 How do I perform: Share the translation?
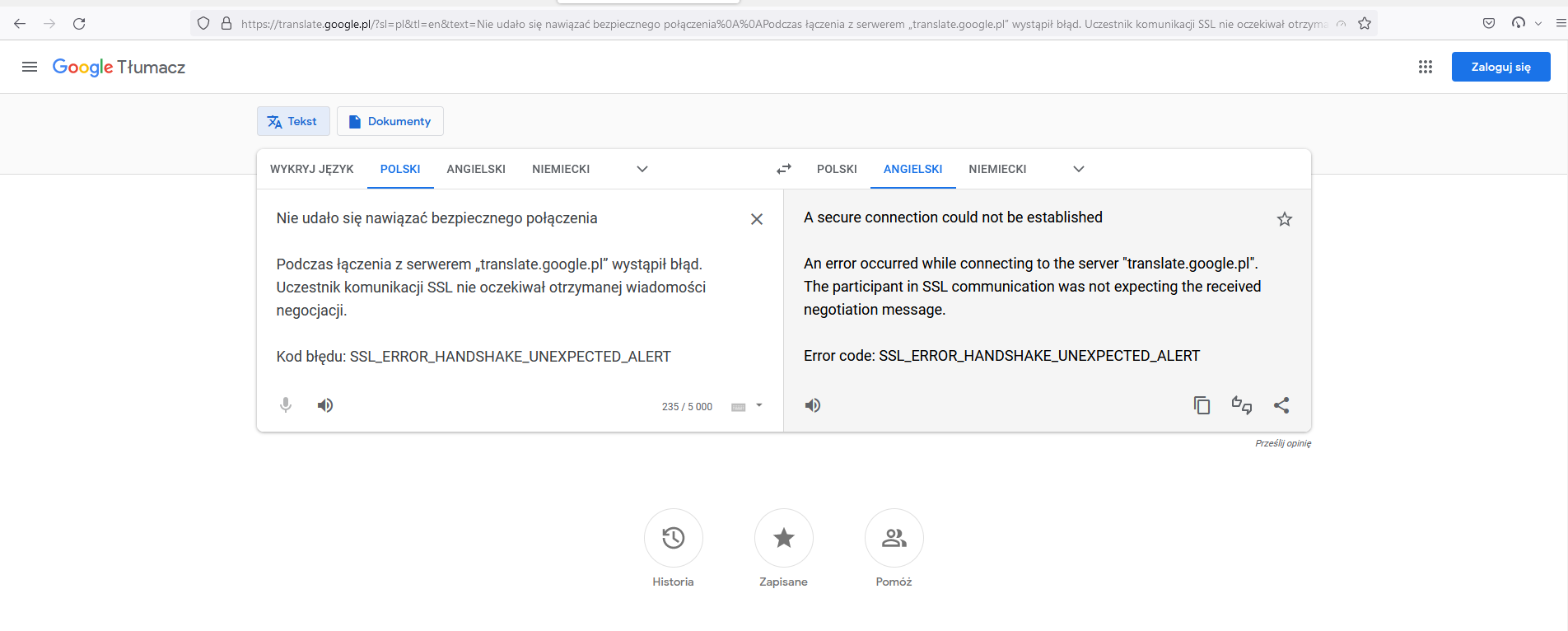pos(1281,404)
